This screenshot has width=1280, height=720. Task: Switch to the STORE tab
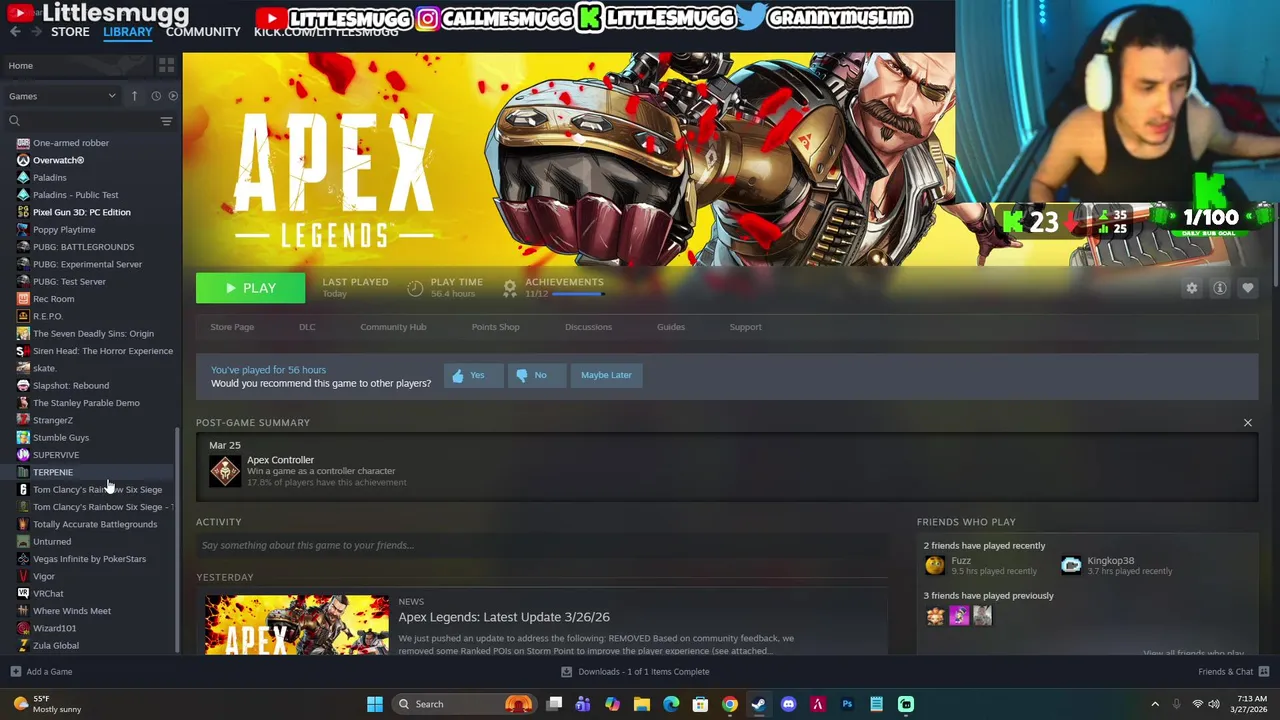pyautogui.click(x=70, y=32)
